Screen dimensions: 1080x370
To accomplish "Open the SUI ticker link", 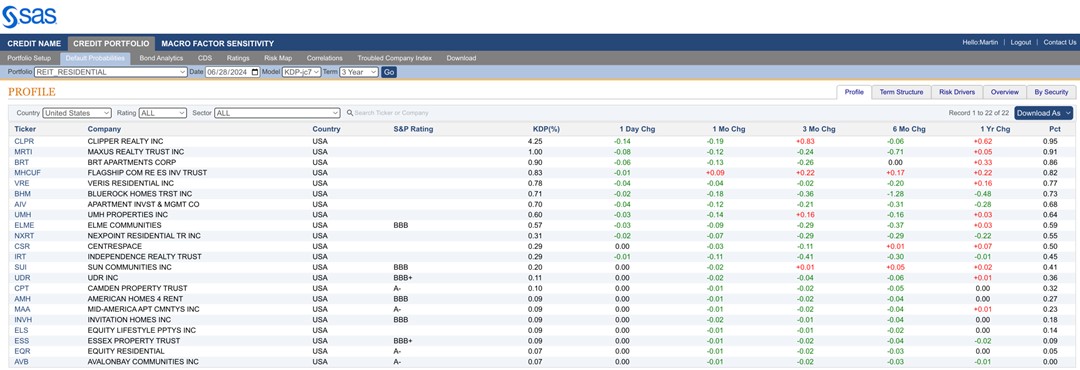I will [20, 267].
